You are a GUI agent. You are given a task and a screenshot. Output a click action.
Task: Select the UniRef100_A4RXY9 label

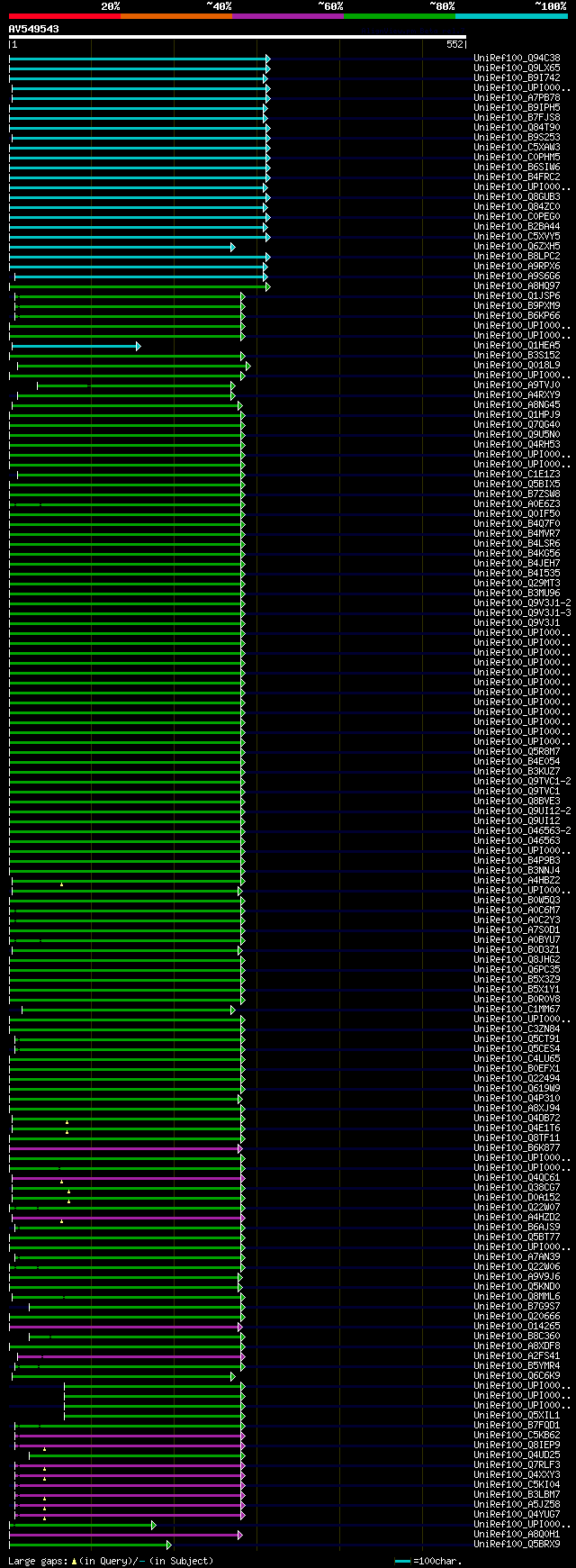517,395
